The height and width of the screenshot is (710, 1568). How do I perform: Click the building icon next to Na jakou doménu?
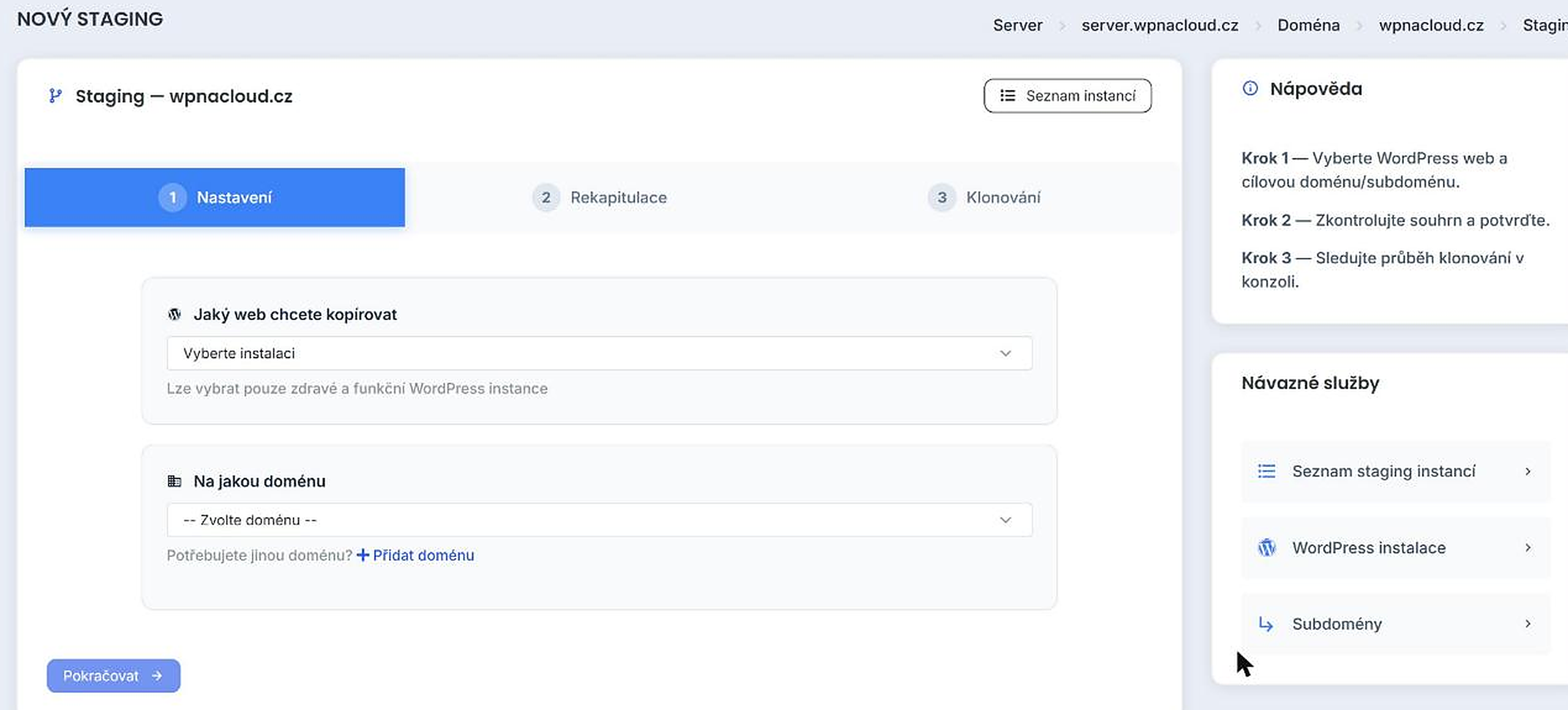[175, 481]
